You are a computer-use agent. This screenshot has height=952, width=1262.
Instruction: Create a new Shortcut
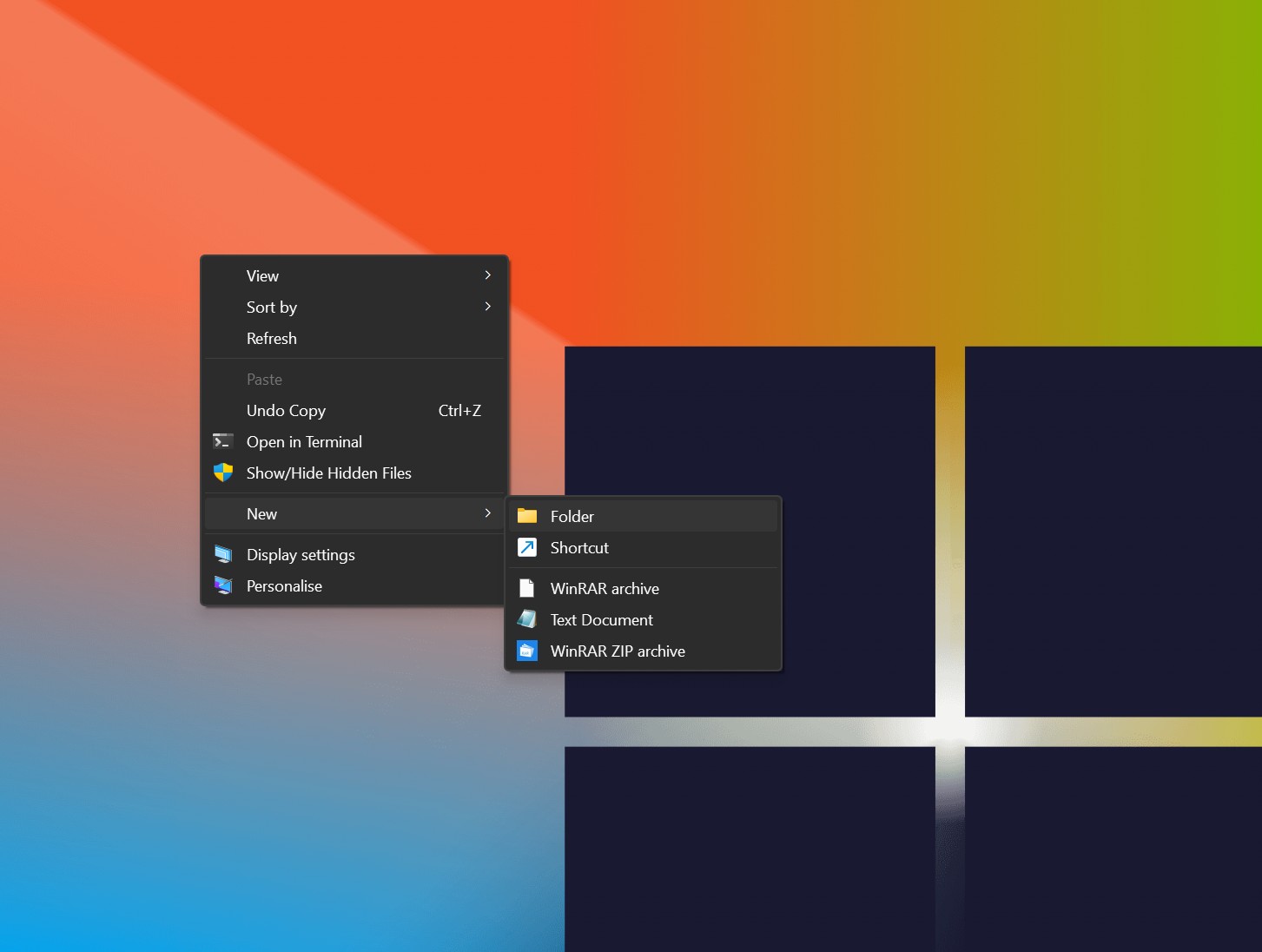(644, 547)
